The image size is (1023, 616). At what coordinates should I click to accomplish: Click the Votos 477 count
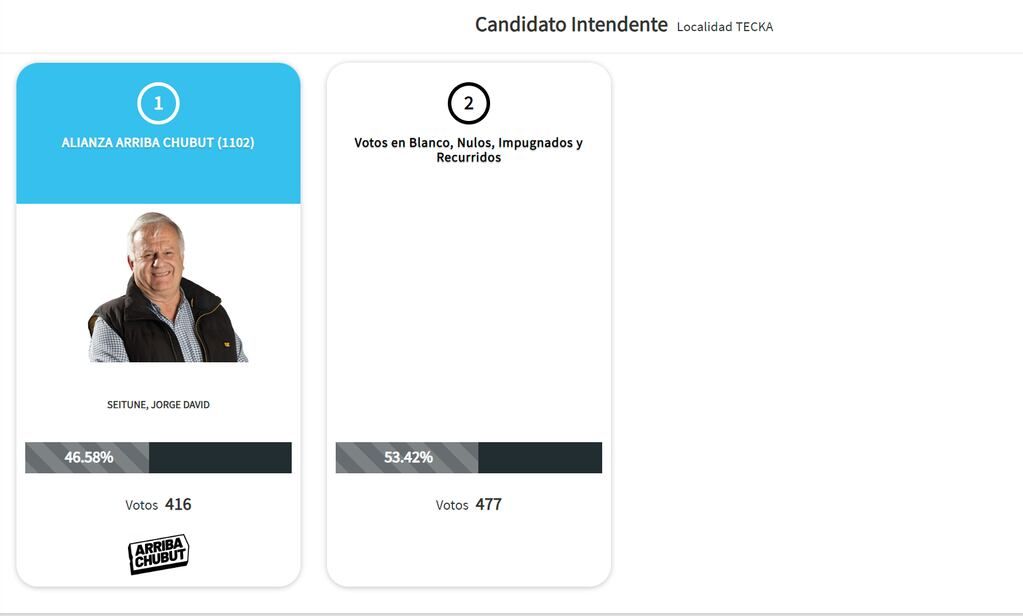click(x=470, y=504)
